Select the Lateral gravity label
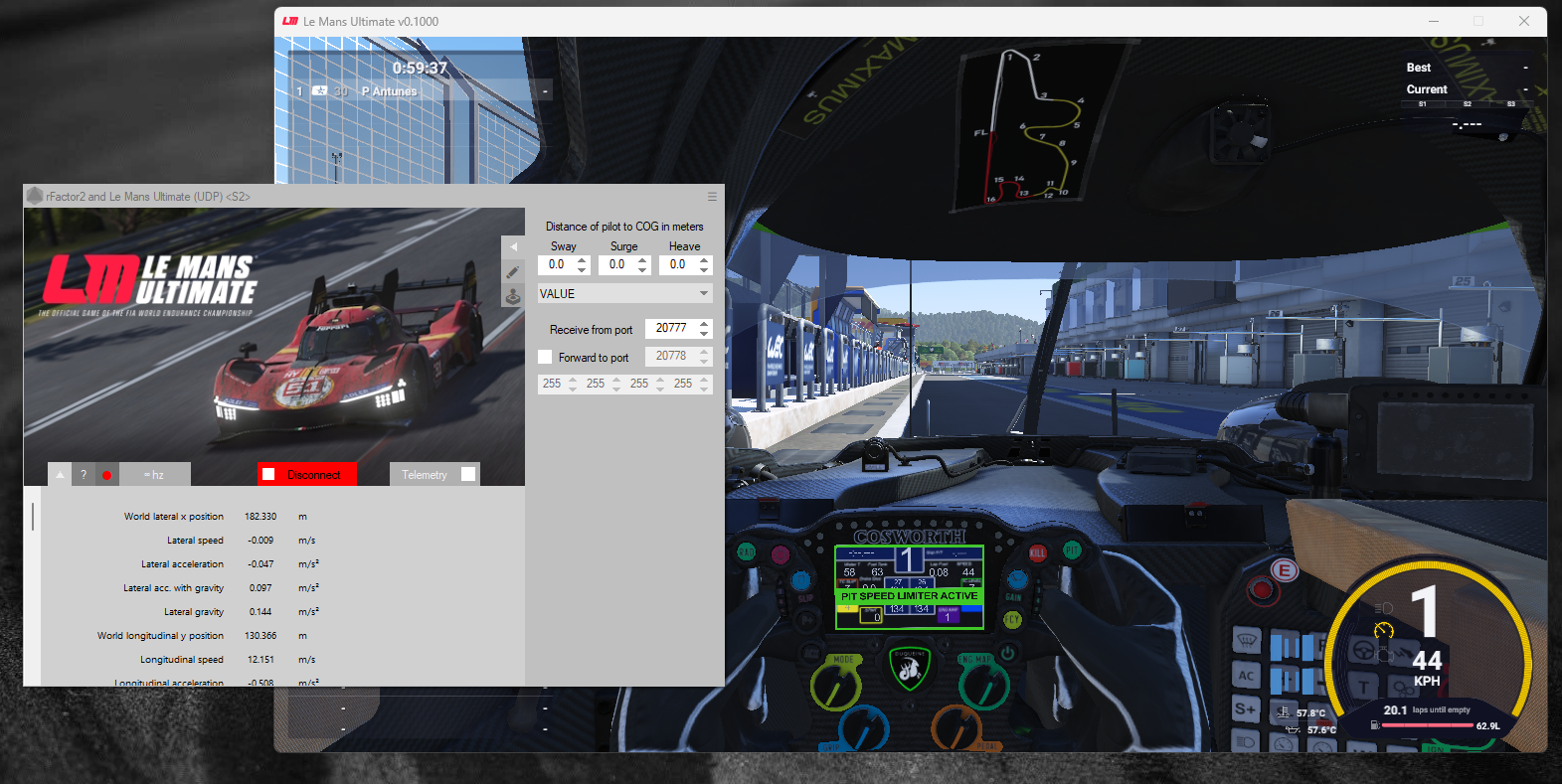Screen dimensions: 1562x784 point(194,612)
